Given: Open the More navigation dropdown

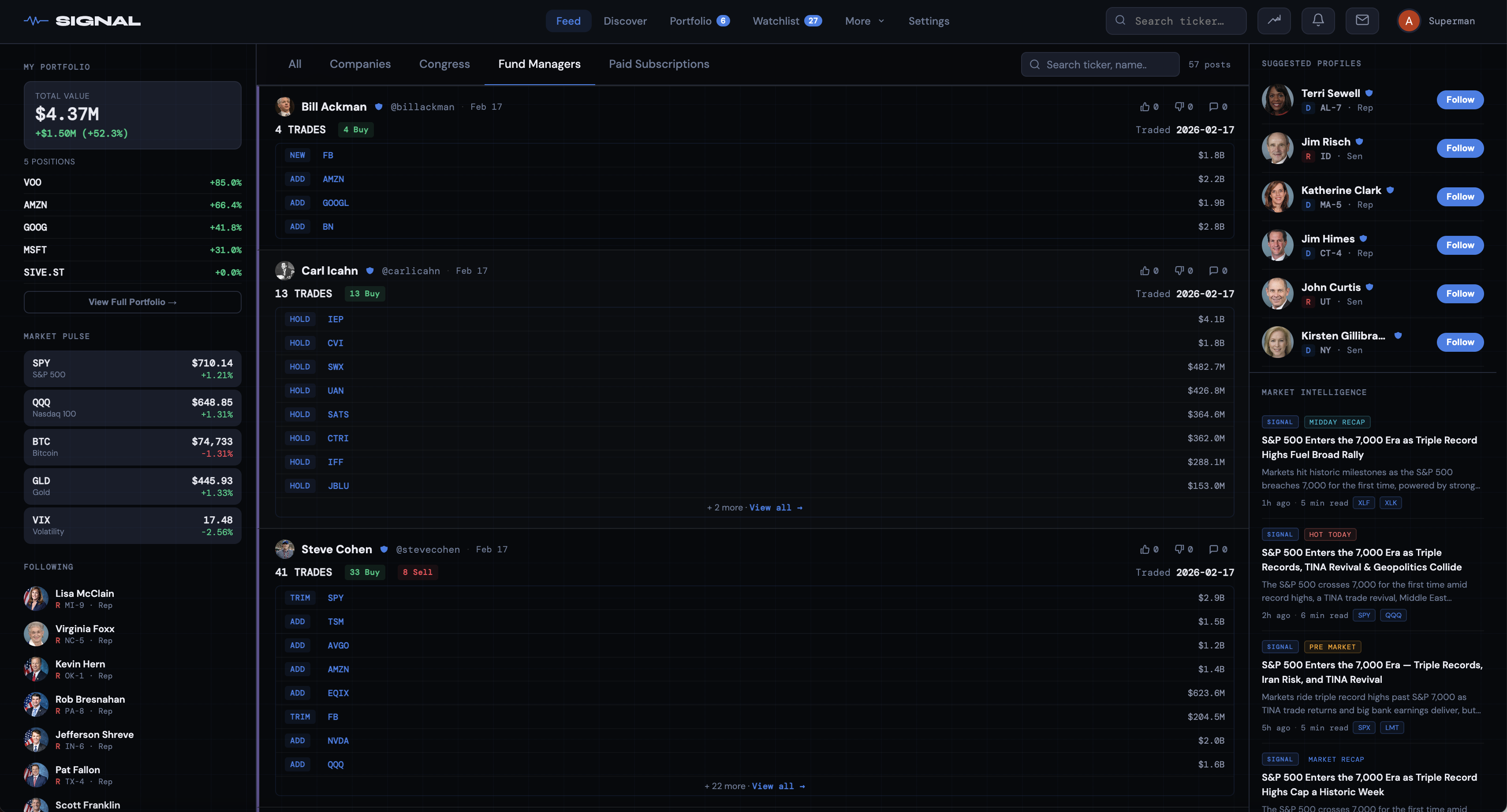Looking at the screenshot, I should tap(864, 21).
